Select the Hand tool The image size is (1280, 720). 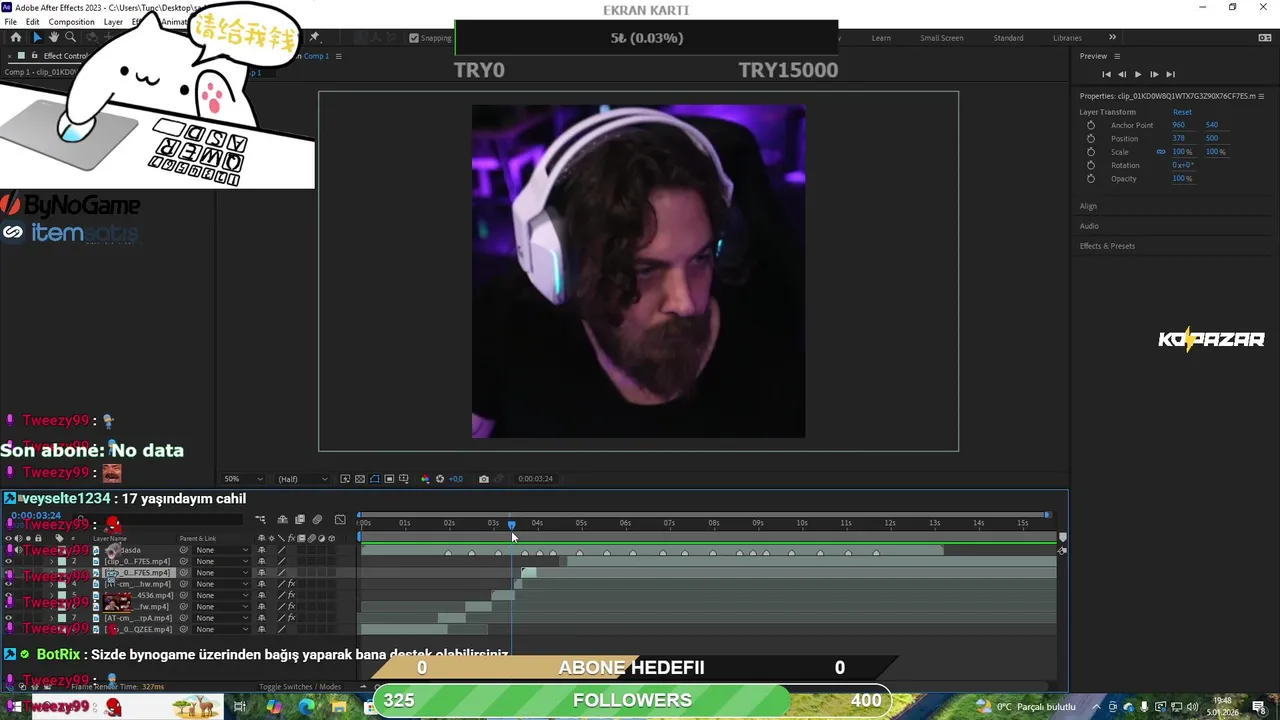(54, 37)
